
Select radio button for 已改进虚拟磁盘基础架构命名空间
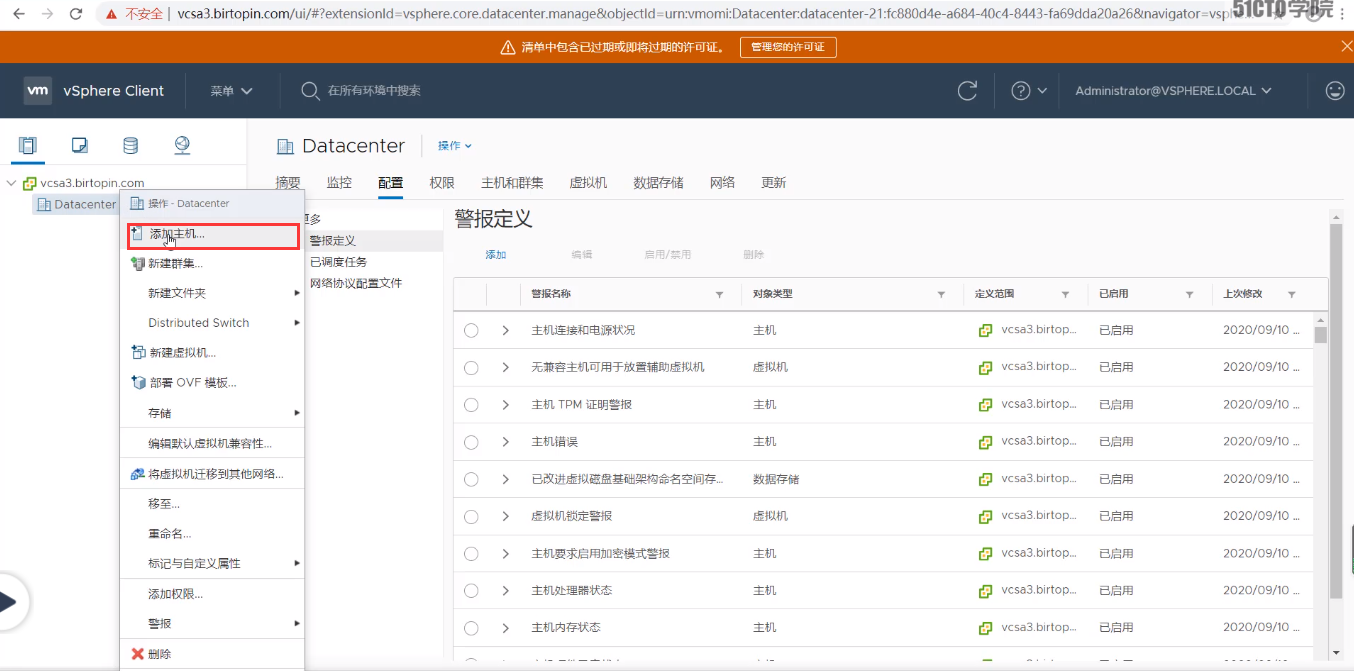point(471,479)
